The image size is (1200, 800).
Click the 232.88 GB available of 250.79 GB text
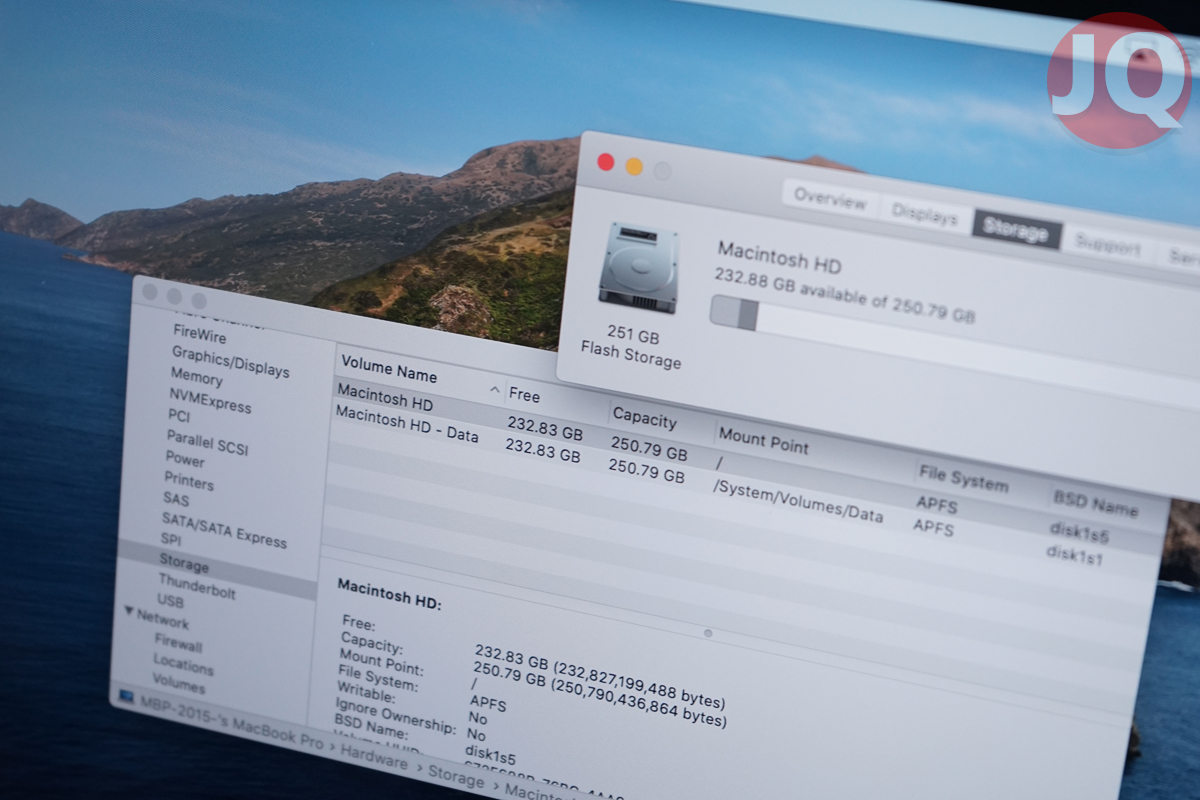tap(845, 296)
